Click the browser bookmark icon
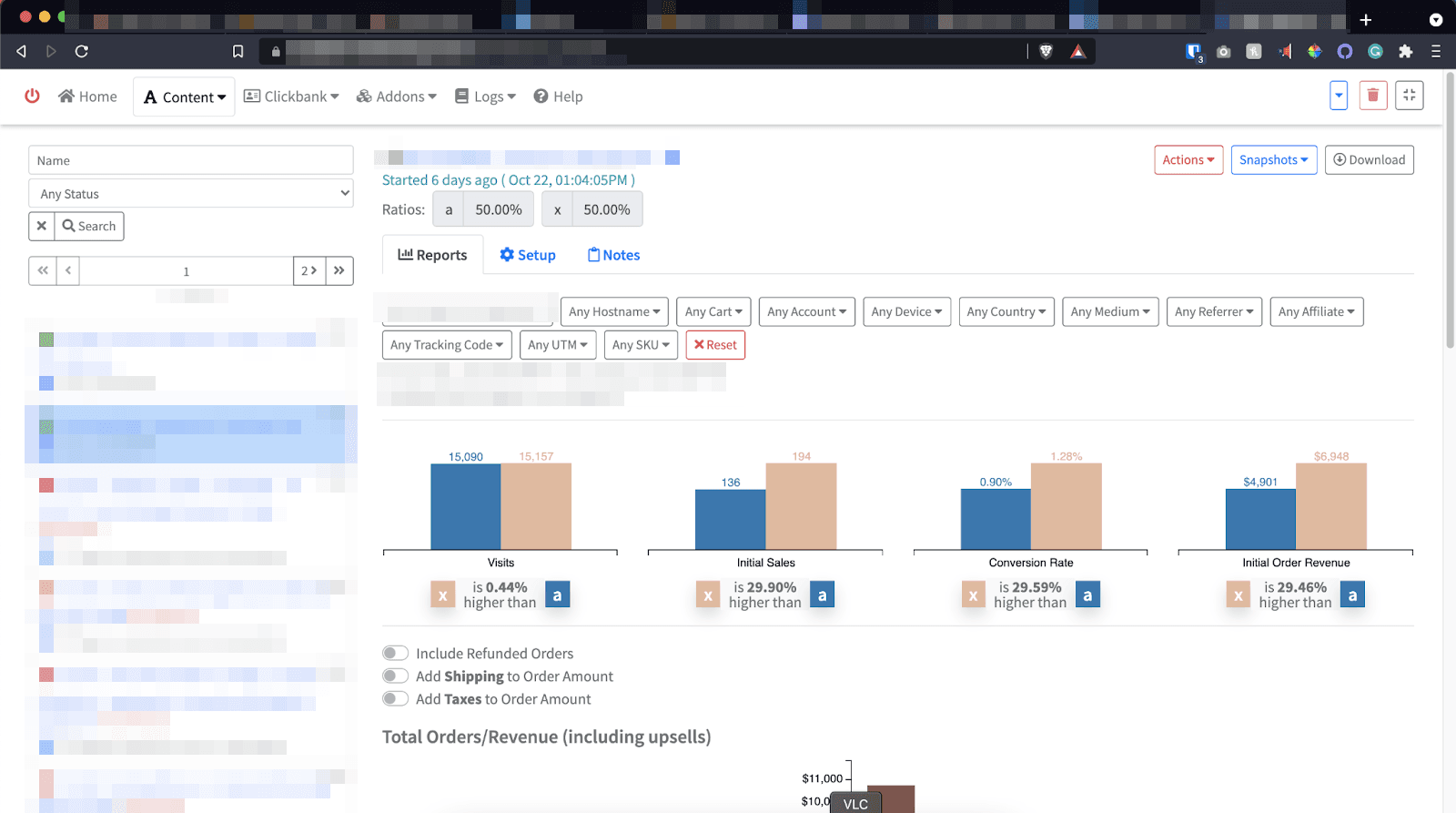This screenshot has height=813, width=1456. [238, 52]
